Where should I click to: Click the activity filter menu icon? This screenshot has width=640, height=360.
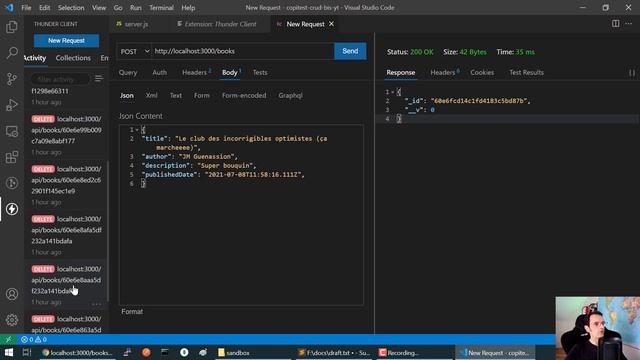(98, 78)
